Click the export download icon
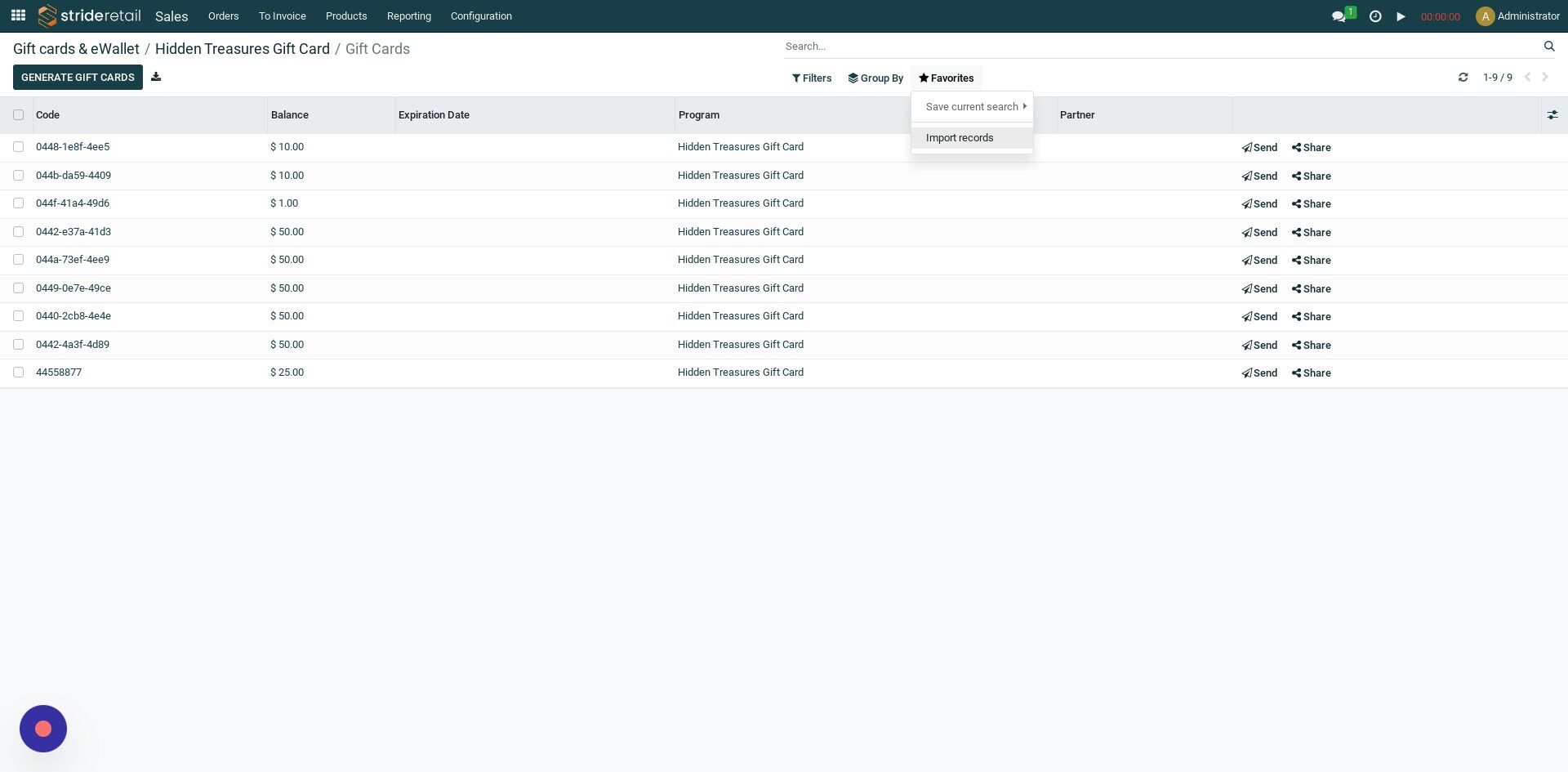This screenshot has width=1568, height=772. point(156,77)
